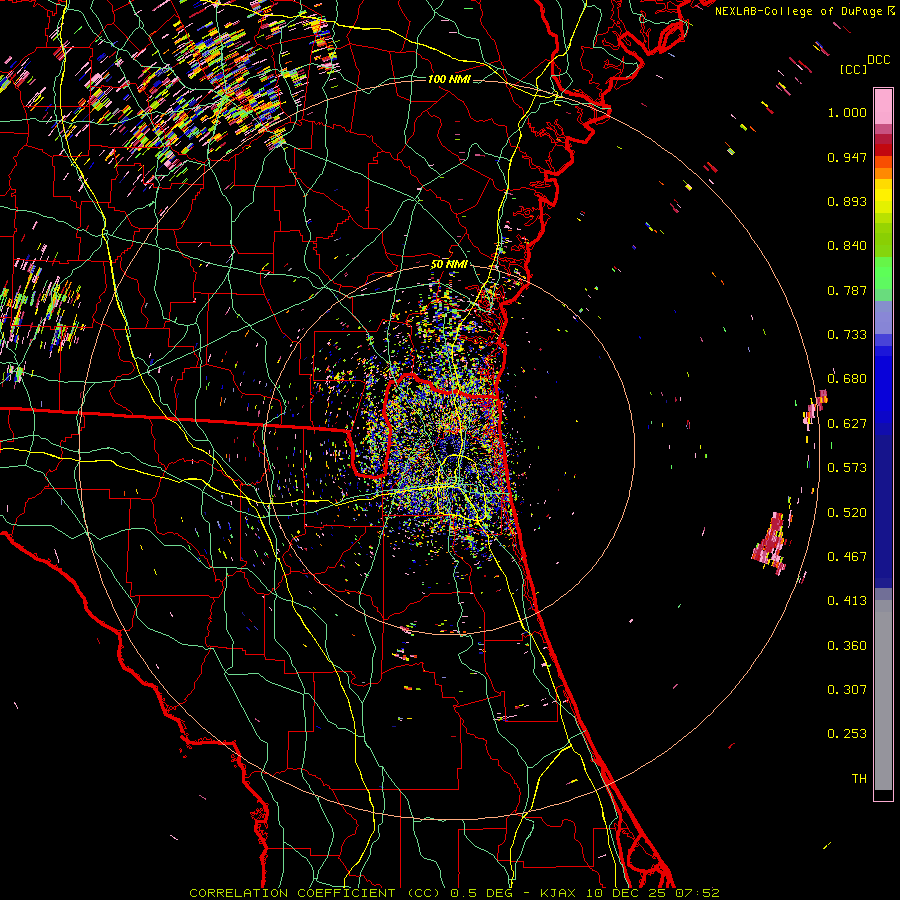Select the 0.467 scale value
Viewport: 900px width, 900px height.
847,557
